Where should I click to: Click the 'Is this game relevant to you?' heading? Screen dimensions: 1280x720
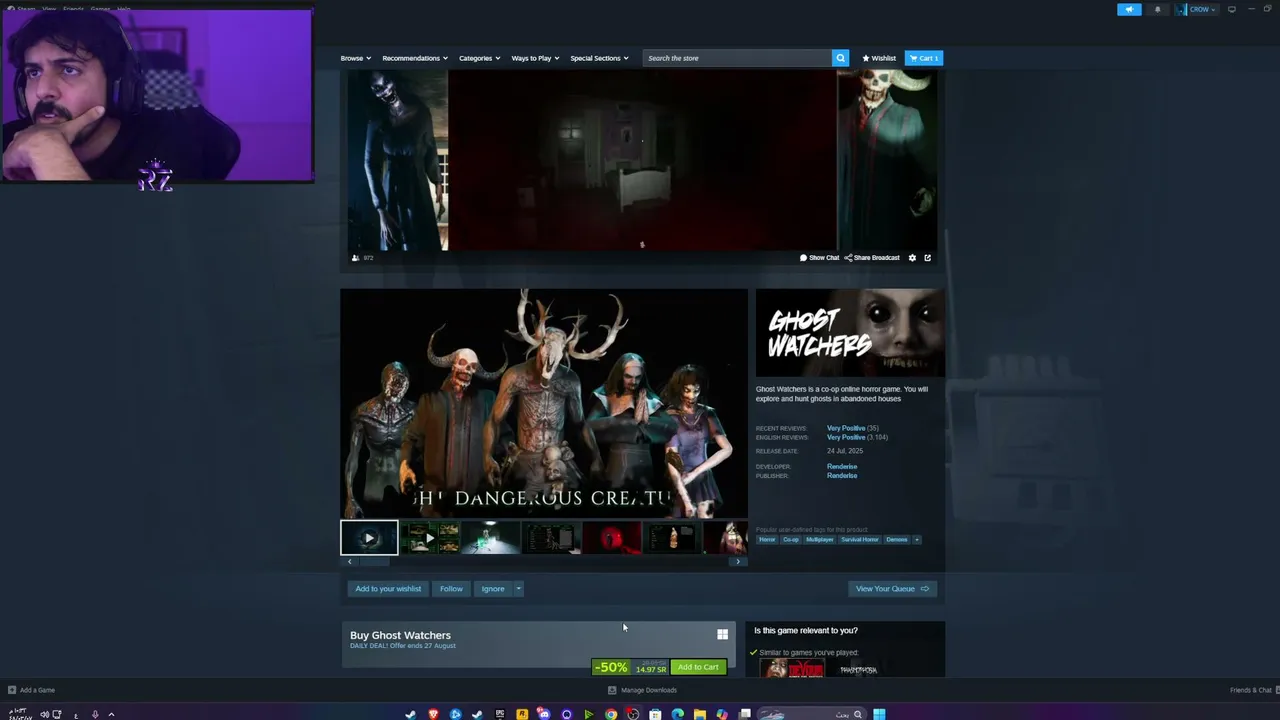point(806,631)
